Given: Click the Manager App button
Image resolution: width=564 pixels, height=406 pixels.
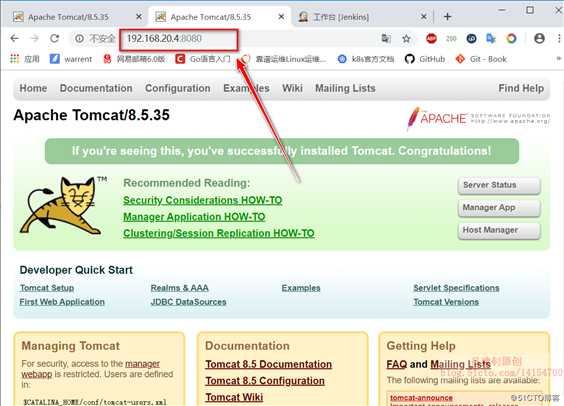Looking at the screenshot, I should point(499,208).
